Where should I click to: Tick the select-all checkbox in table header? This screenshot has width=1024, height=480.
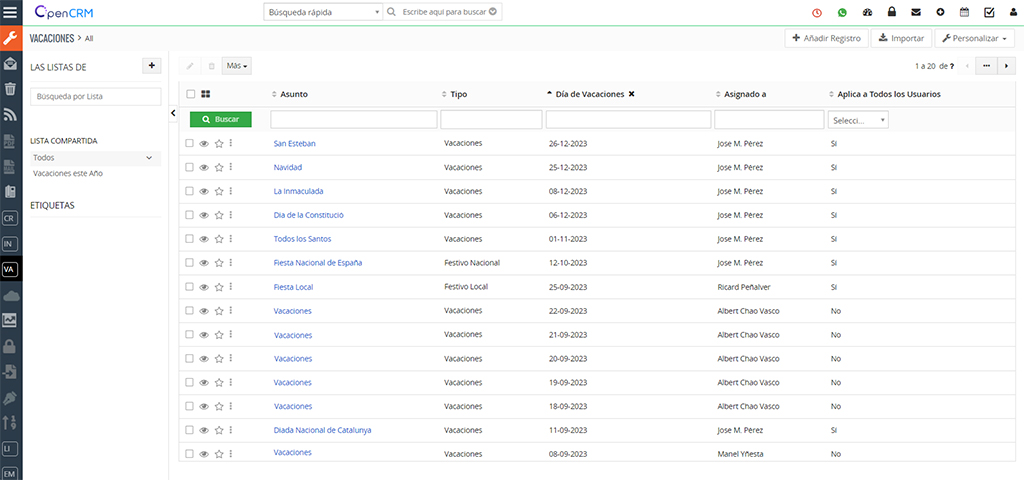coord(191,94)
